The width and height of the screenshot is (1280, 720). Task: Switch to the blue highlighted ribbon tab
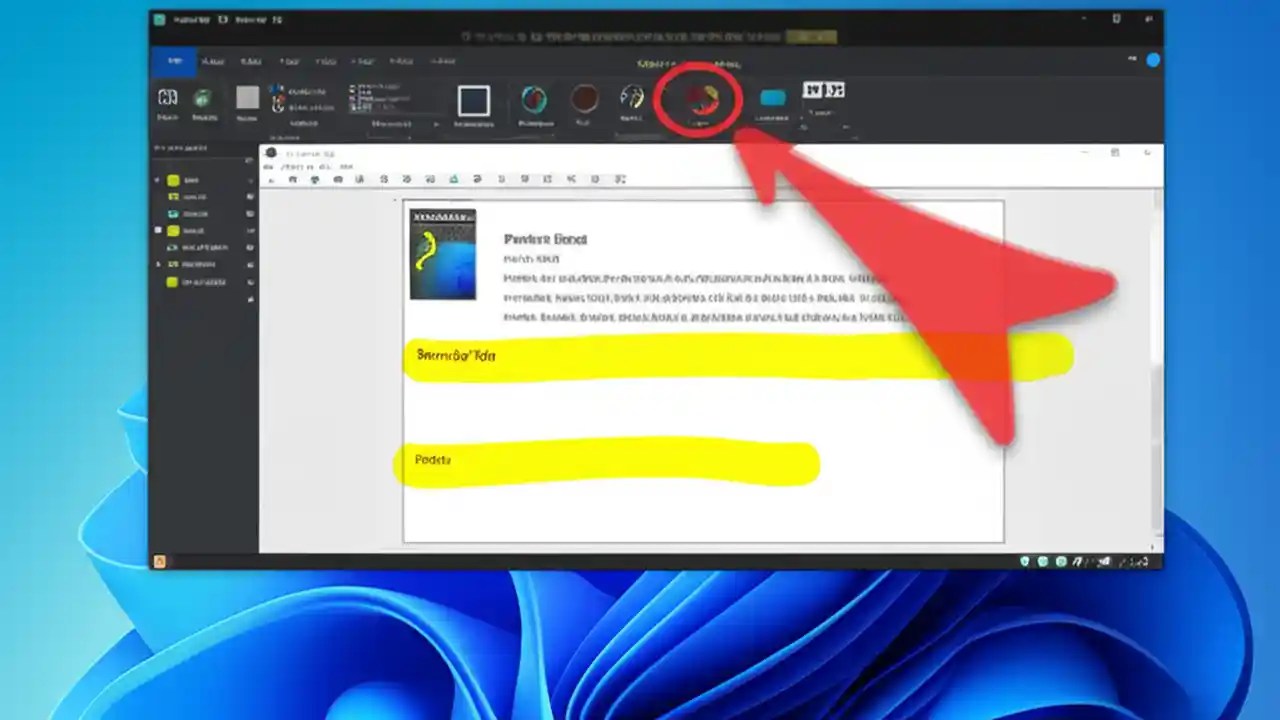tap(175, 61)
